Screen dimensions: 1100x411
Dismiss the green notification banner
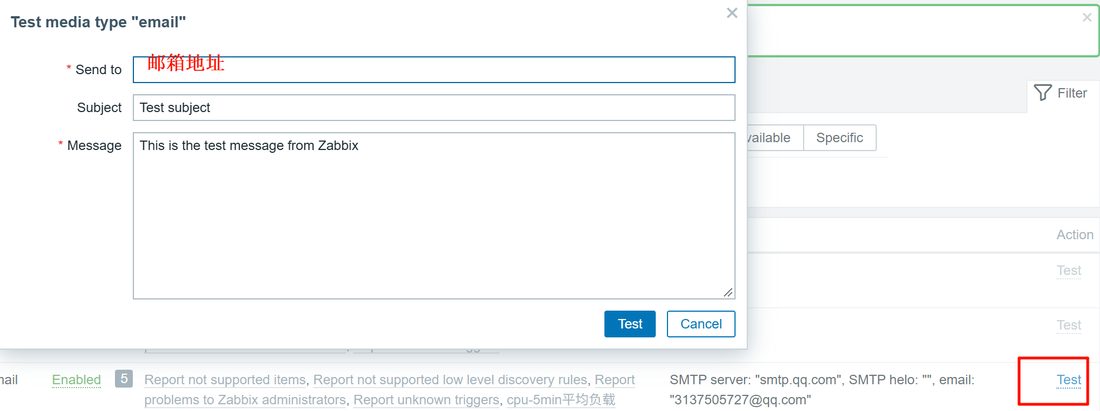(1087, 18)
